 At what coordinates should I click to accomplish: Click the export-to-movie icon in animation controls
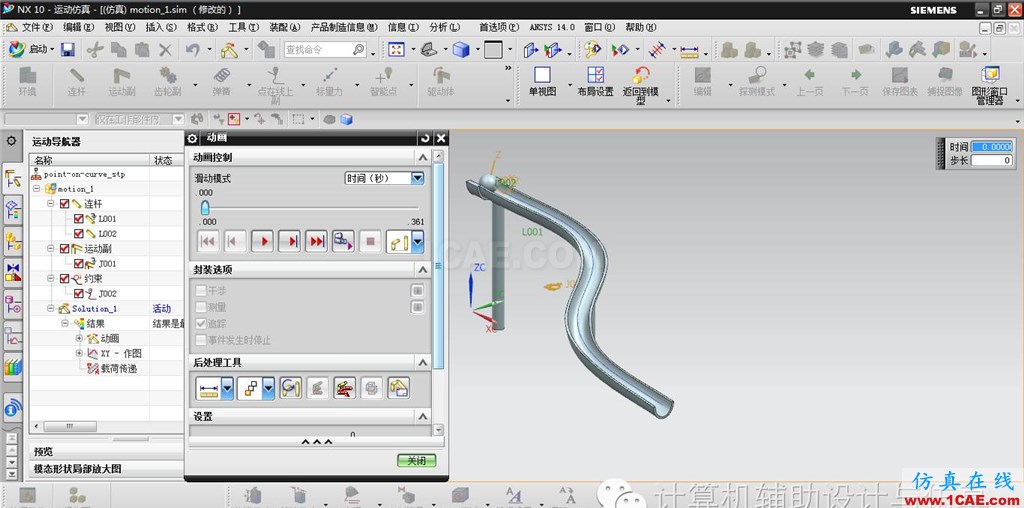(343, 242)
